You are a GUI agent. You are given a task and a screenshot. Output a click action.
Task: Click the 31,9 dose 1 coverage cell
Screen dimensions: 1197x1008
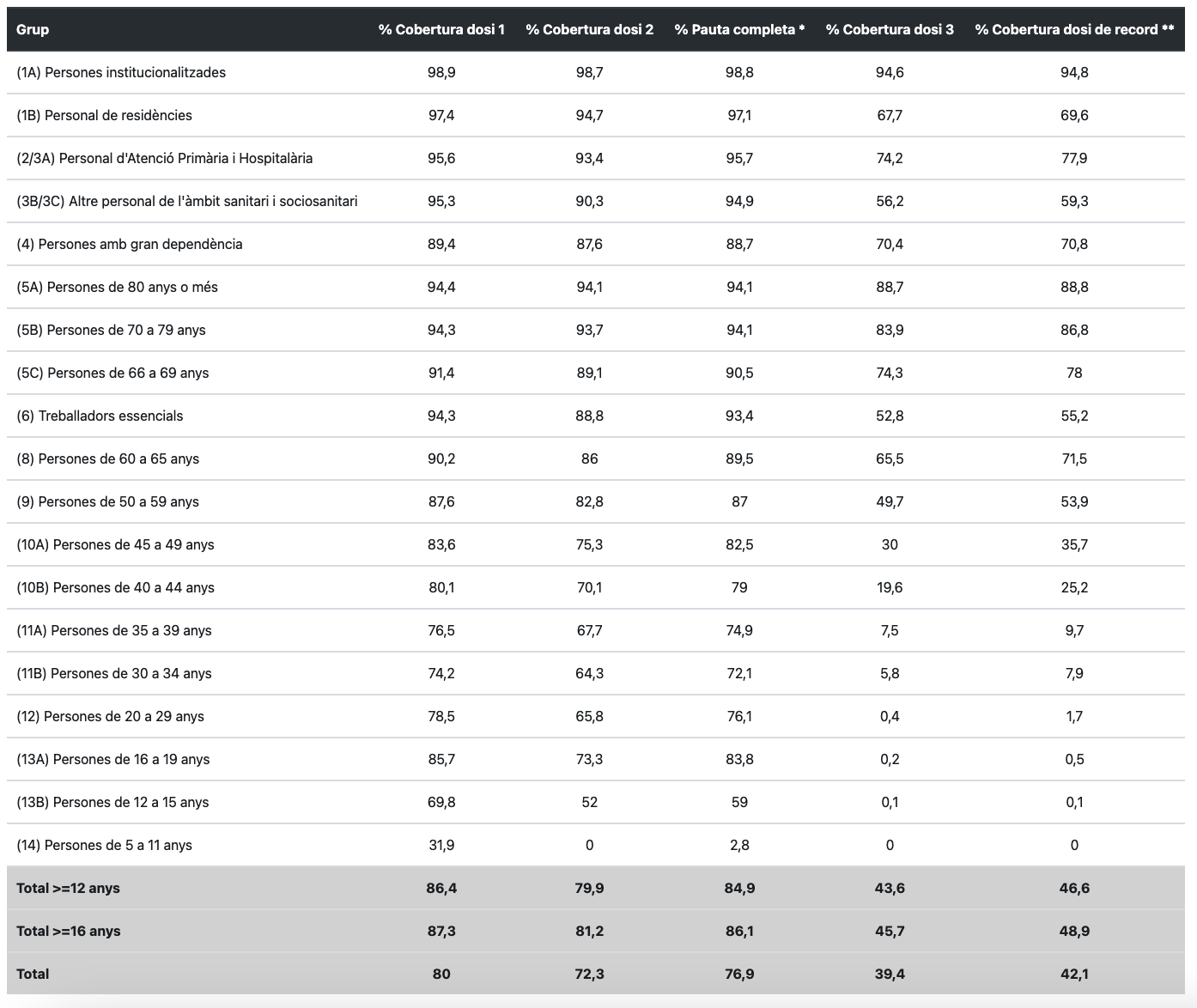click(x=441, y=845)
